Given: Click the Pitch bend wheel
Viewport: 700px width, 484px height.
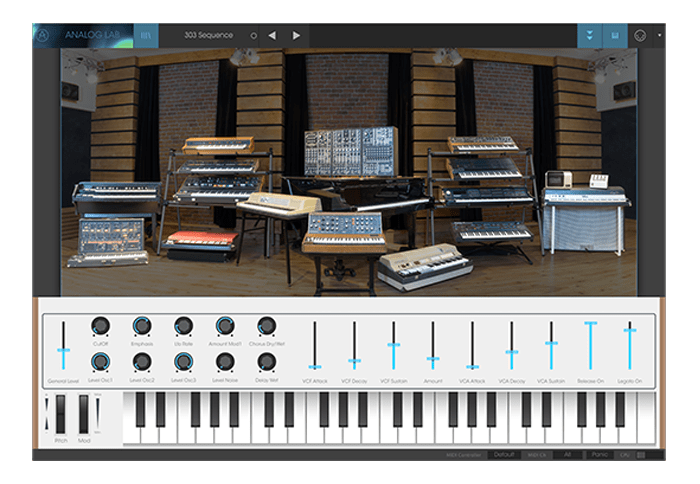Looking at the screenshot, I should 60,414.
